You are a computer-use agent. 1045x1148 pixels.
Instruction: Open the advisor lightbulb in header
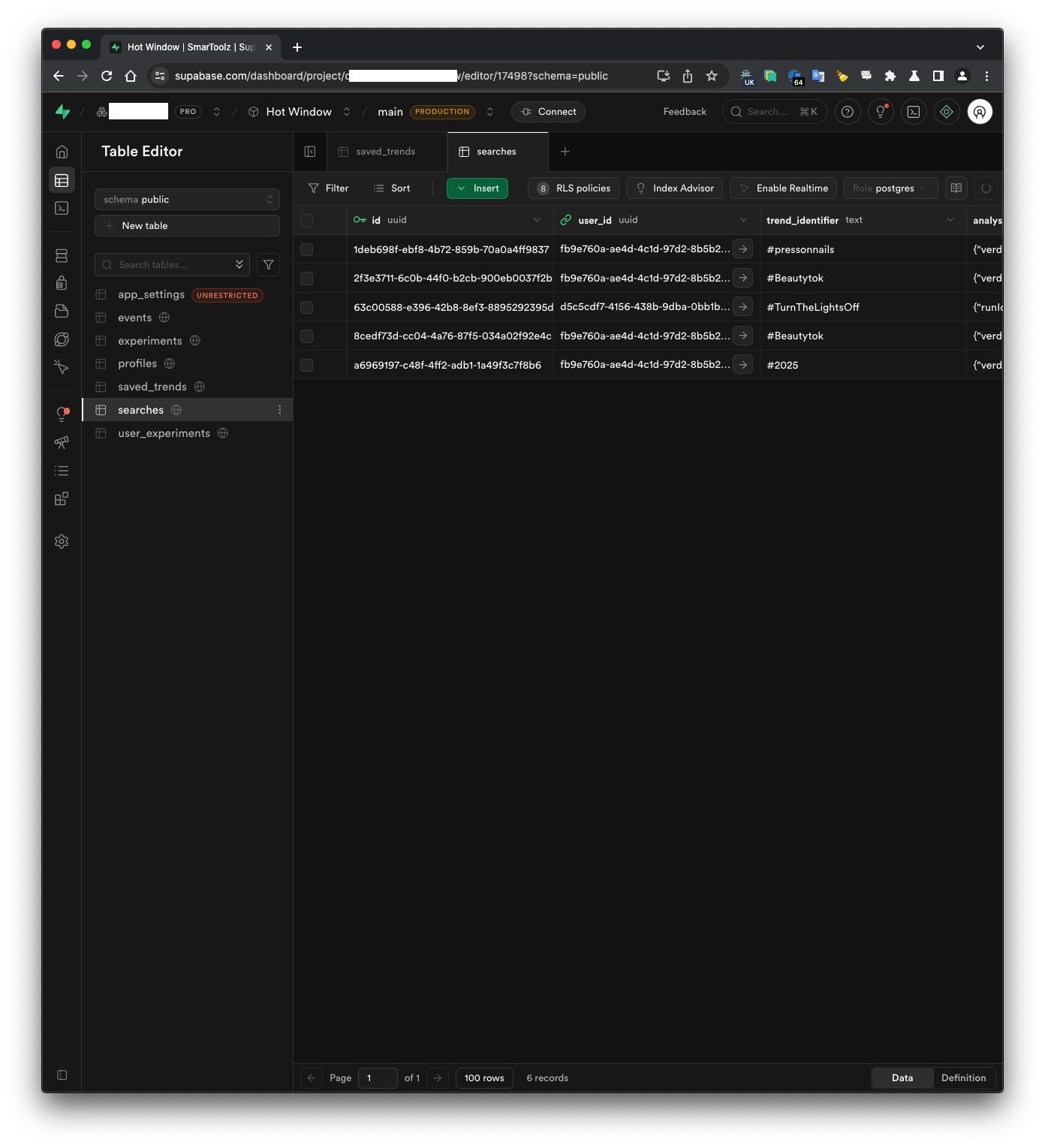pos(881,112)
